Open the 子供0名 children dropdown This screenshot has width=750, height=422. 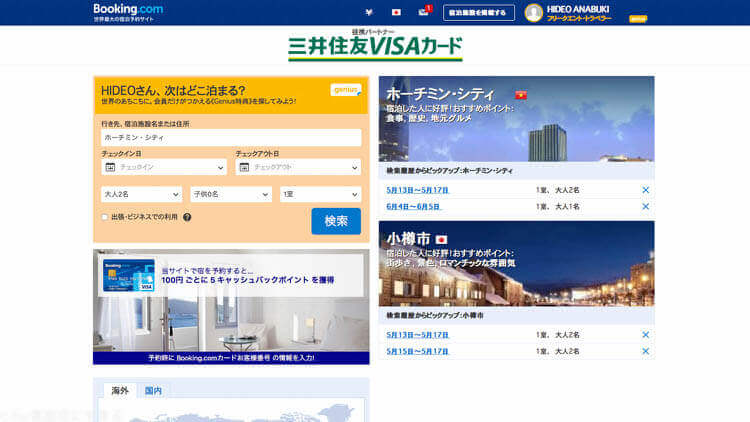[x=231, y=194]
